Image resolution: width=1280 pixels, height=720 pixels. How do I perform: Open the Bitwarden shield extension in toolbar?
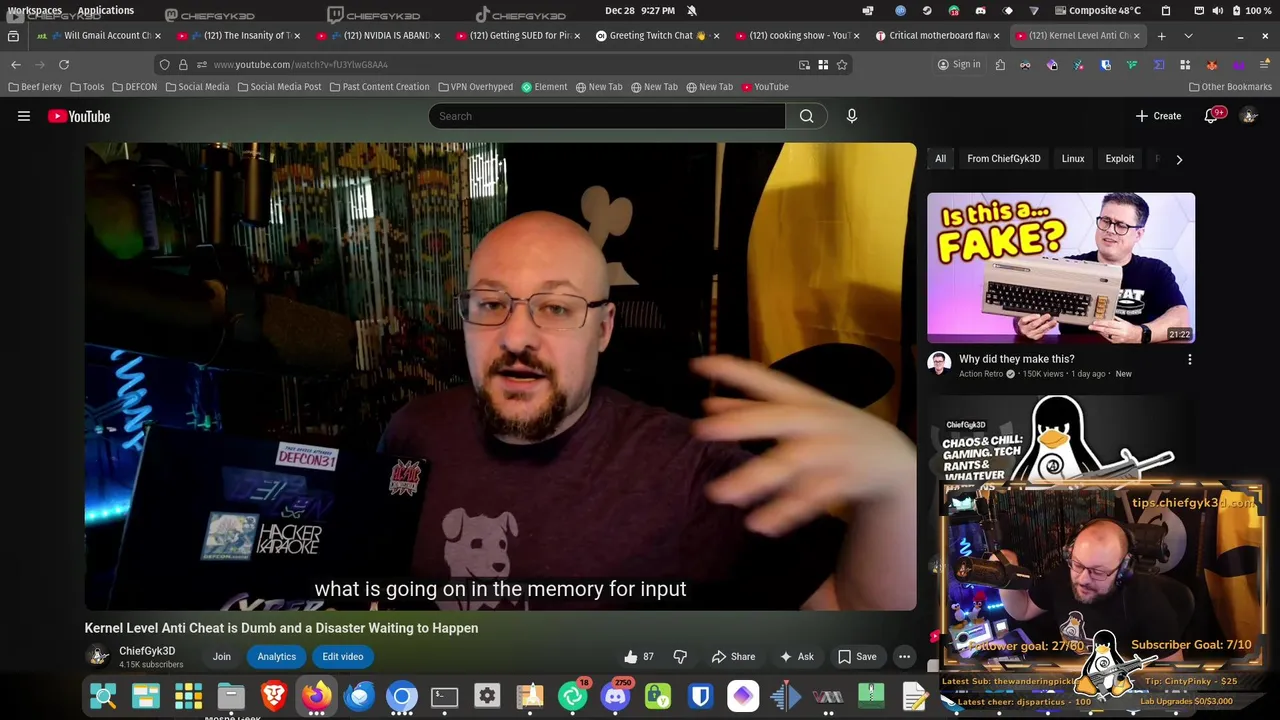[1105, 64]
